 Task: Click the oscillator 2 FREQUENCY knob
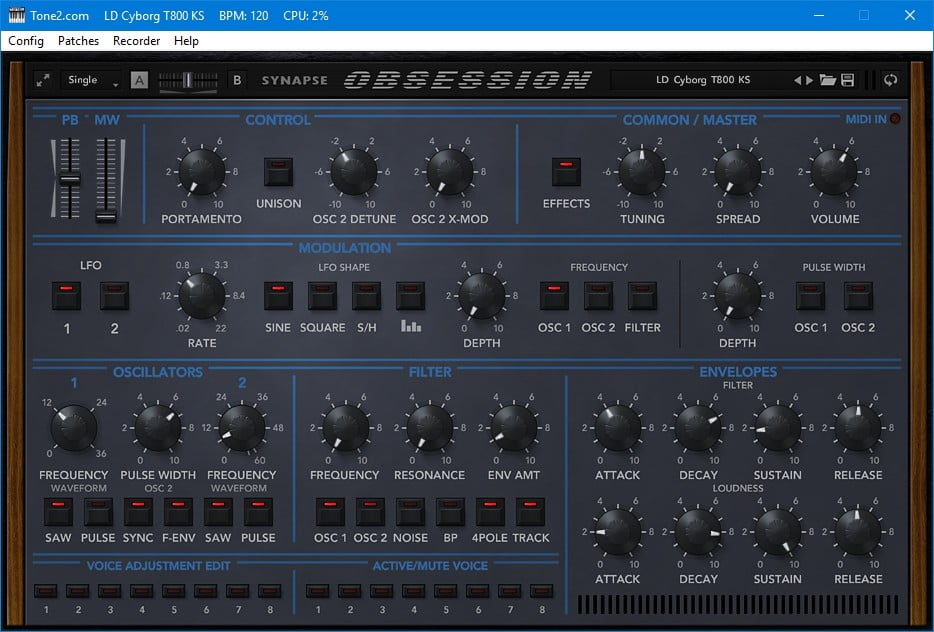click(x=242, y=428)
